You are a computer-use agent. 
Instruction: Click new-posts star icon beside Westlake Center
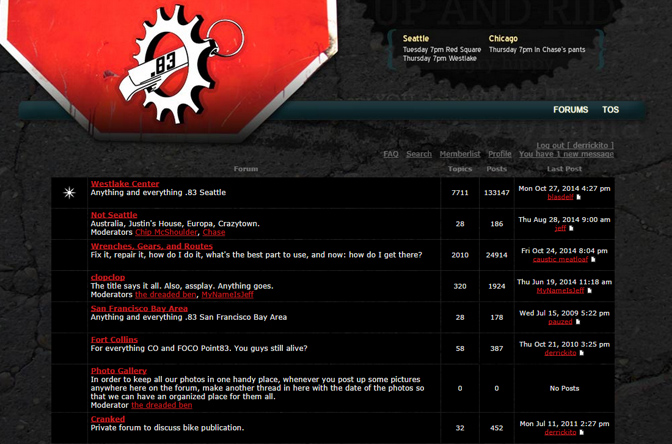point(69,192)
